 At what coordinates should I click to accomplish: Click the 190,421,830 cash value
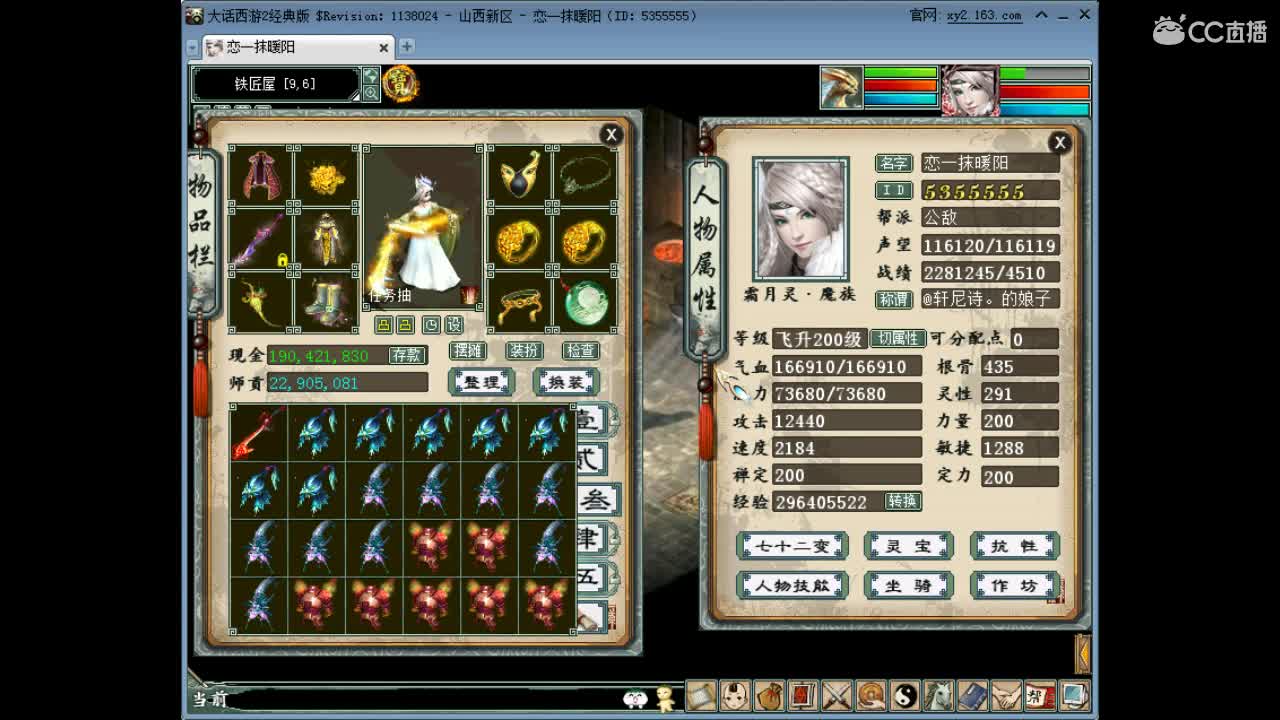click(319, 356)
